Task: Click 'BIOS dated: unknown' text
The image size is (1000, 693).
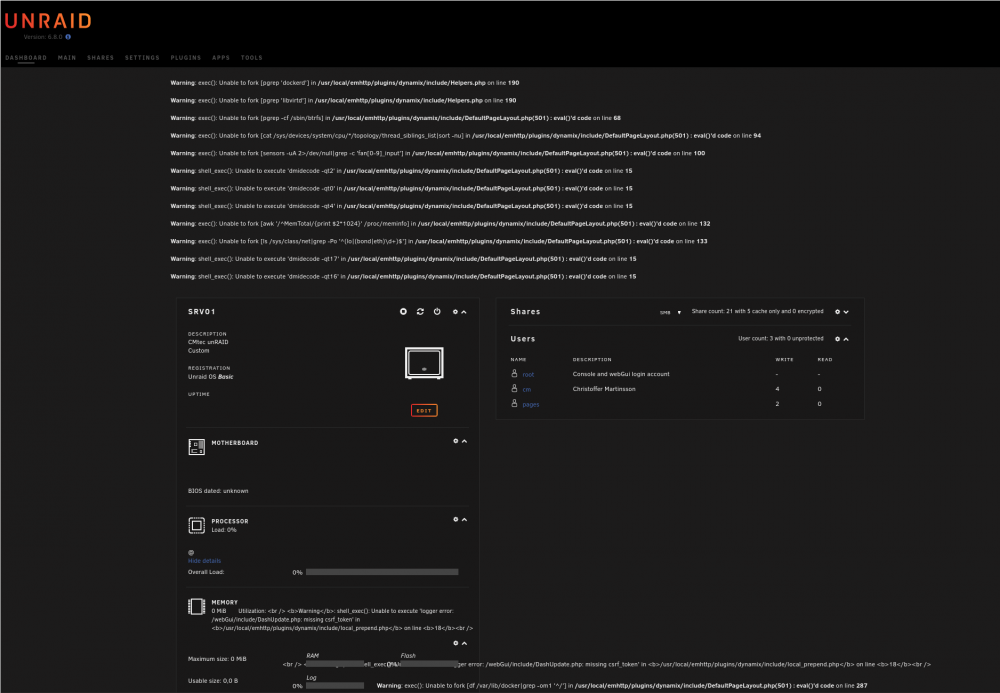Action: pyautogui.click(x=218, y=491)
